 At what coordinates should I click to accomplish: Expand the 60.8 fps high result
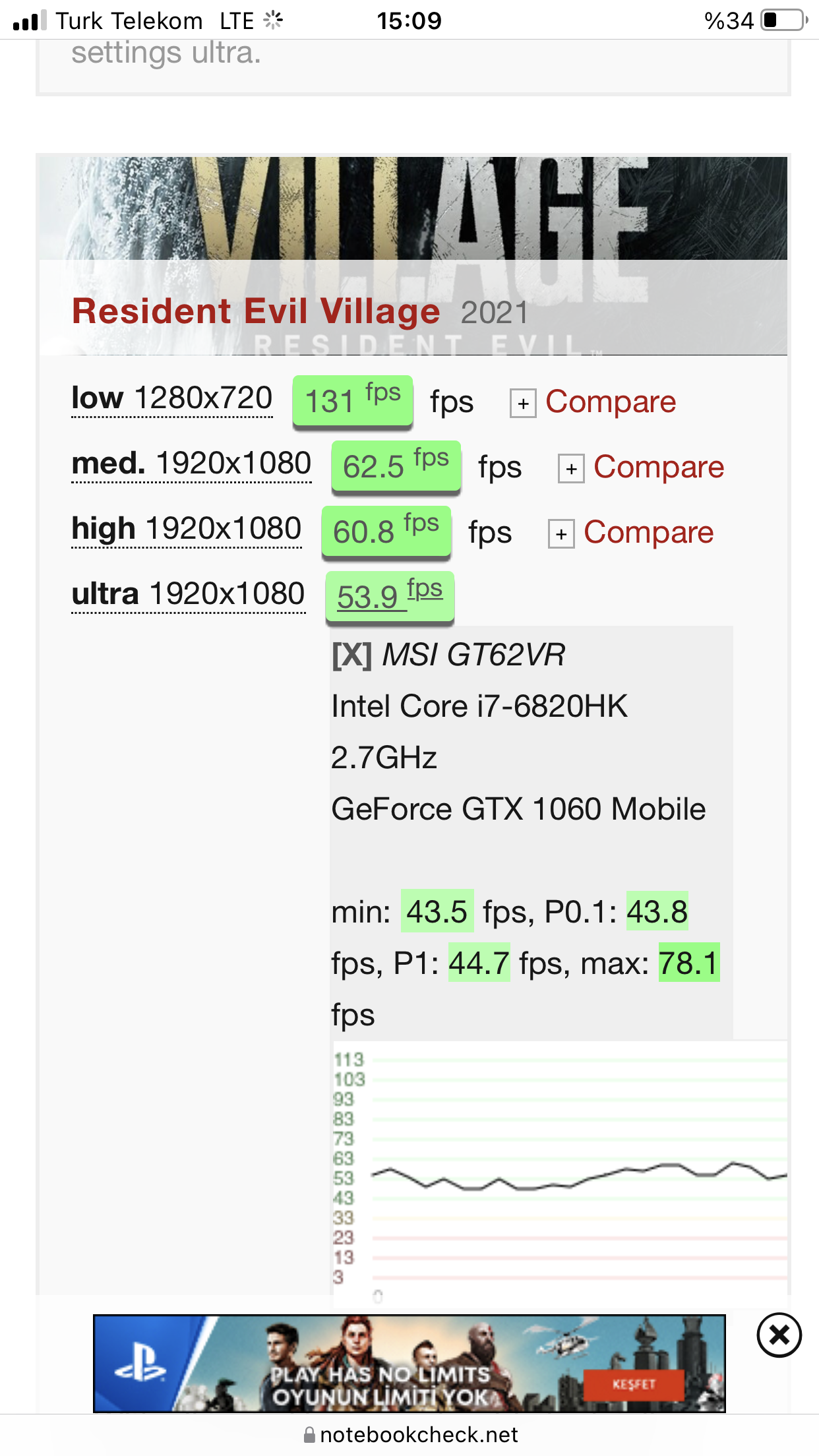pyautogui.click(x=386, y=531)
